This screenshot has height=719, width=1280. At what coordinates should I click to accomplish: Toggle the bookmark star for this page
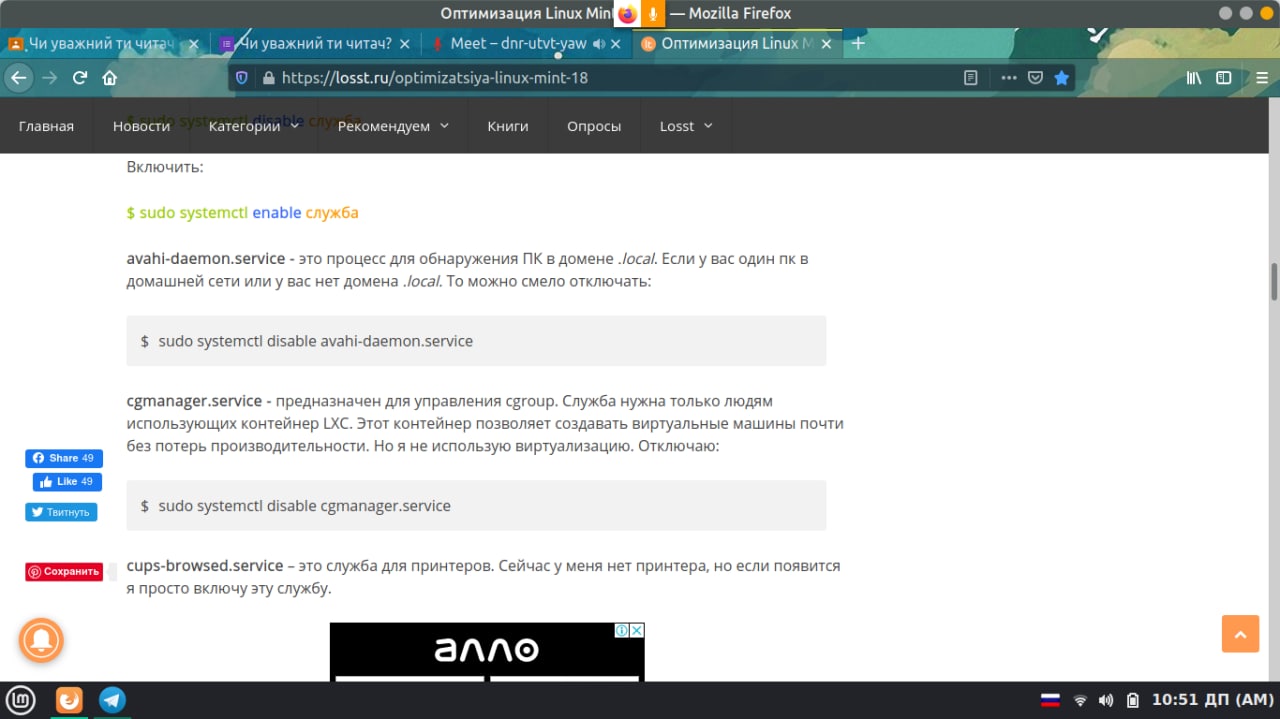point(1062,77)
